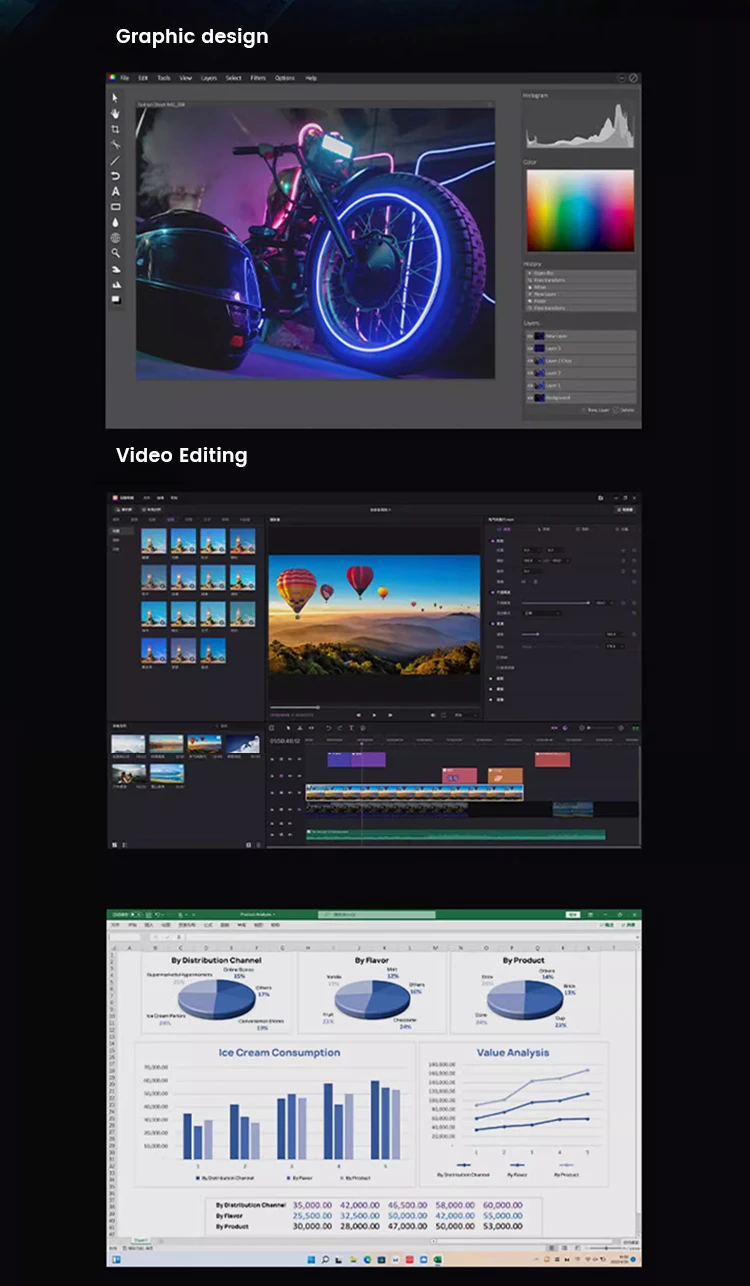Play the preview in the video editor
The width and height of the screenshot is (750, 1286).
pyautogui.click(x=375, y=715)
